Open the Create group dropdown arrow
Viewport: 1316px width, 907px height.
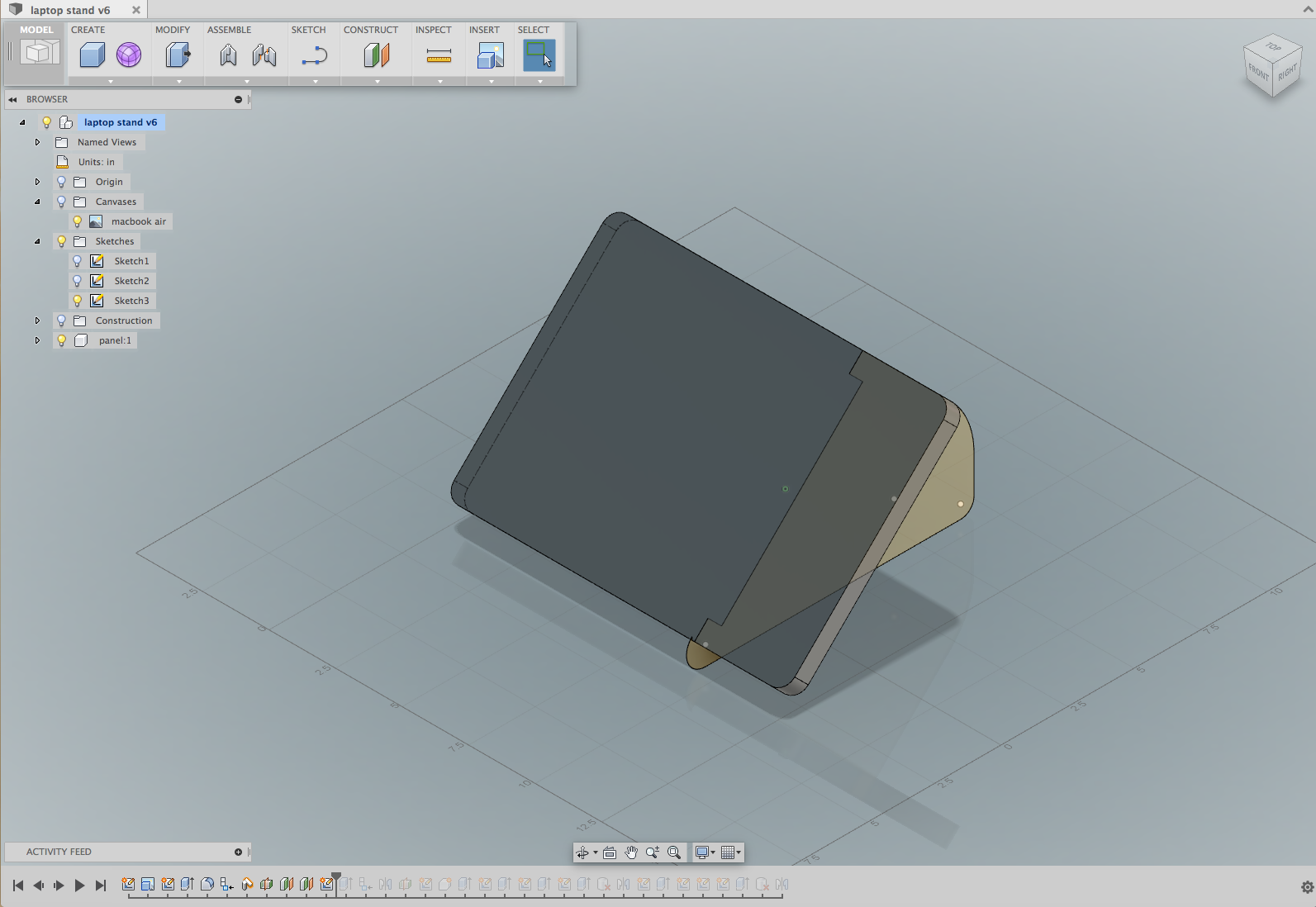pyautogui.click(x=111, y=82)
